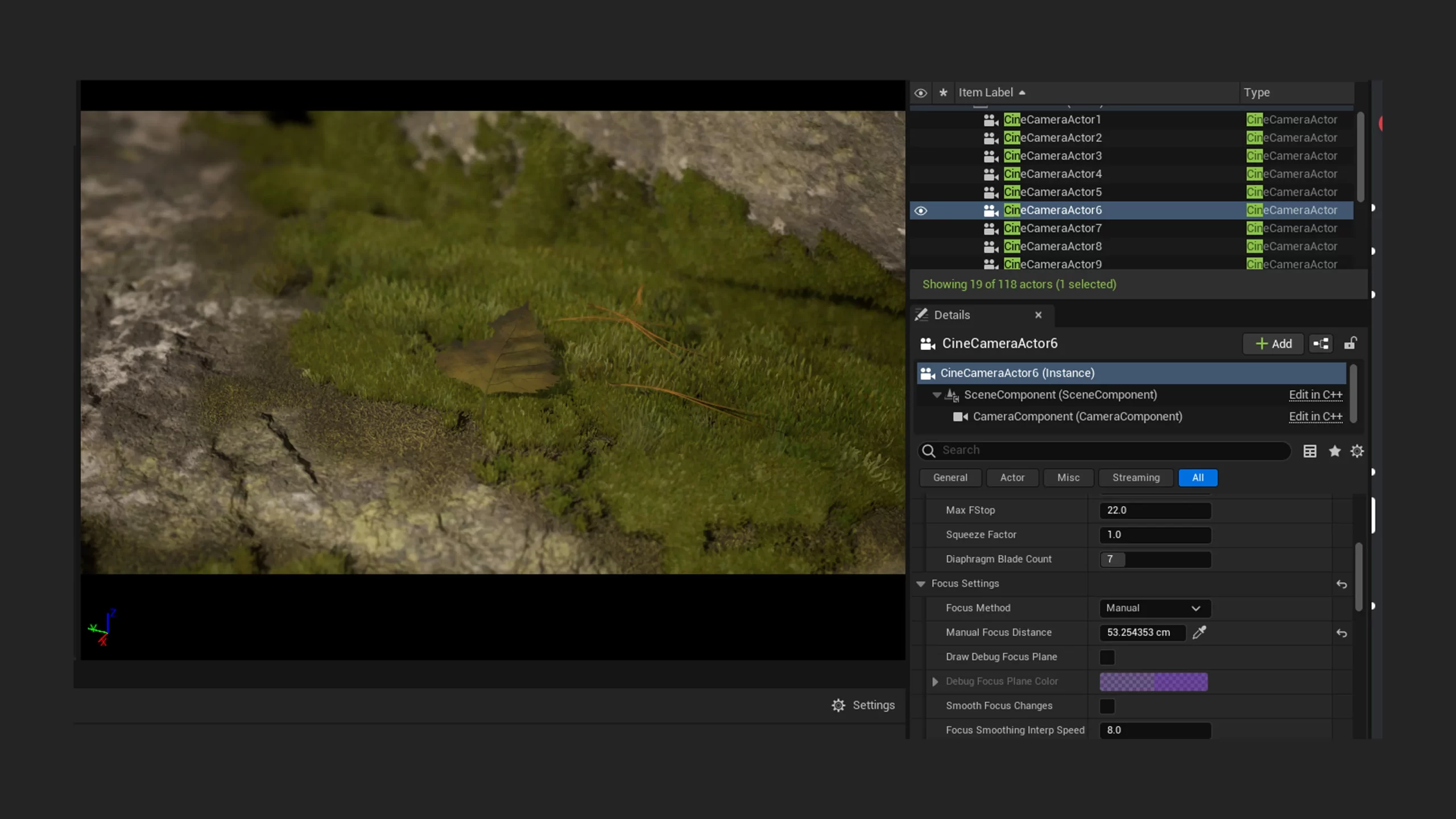Click the Manual Focus Distance value field
1456x819 pixels.
click(x=1143, y=632)
